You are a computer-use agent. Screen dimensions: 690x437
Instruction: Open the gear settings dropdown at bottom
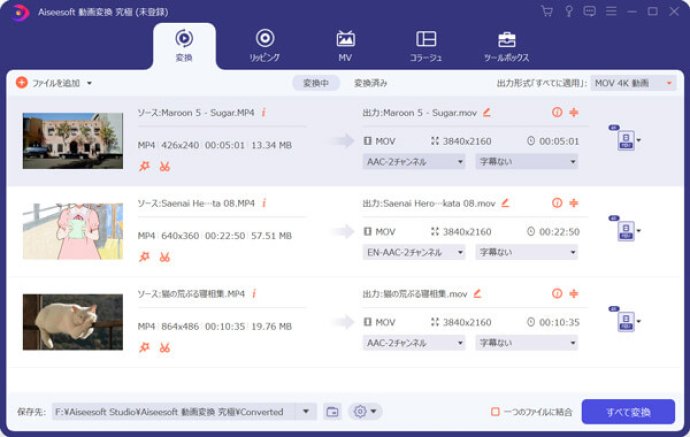[365, 411]
